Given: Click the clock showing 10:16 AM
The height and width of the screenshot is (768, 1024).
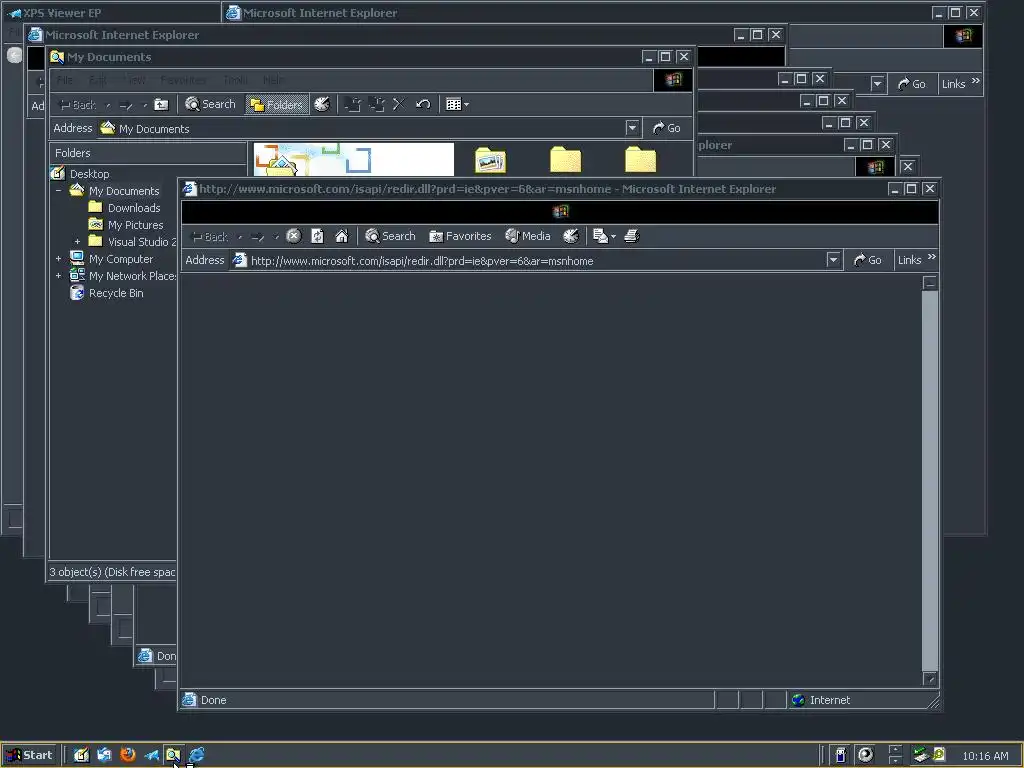Looking at the screenshot, I should [x=985, y=756].
